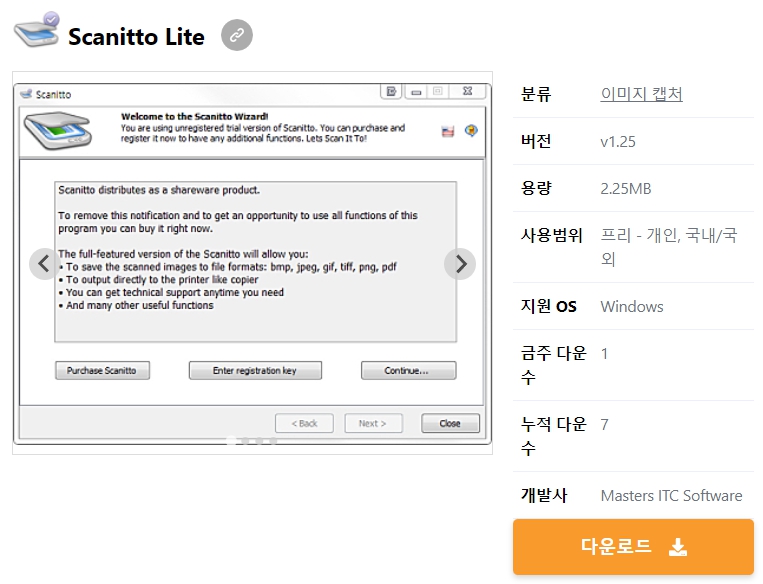Screen dimensions: 763x584
Task: Click the Close button in wizard
Action: click(x=450, y=423)
